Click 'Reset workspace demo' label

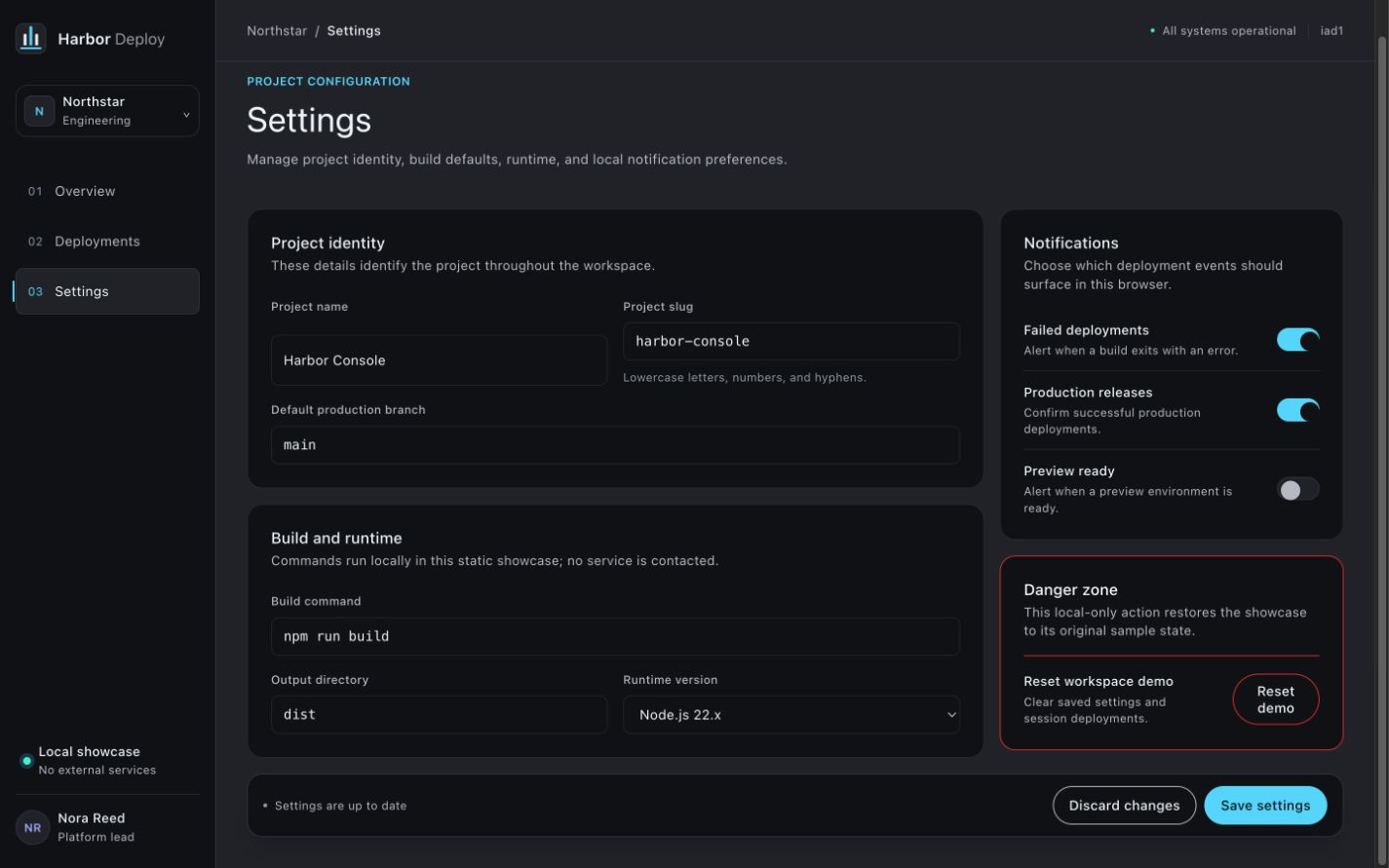(x=1099, y=682)
